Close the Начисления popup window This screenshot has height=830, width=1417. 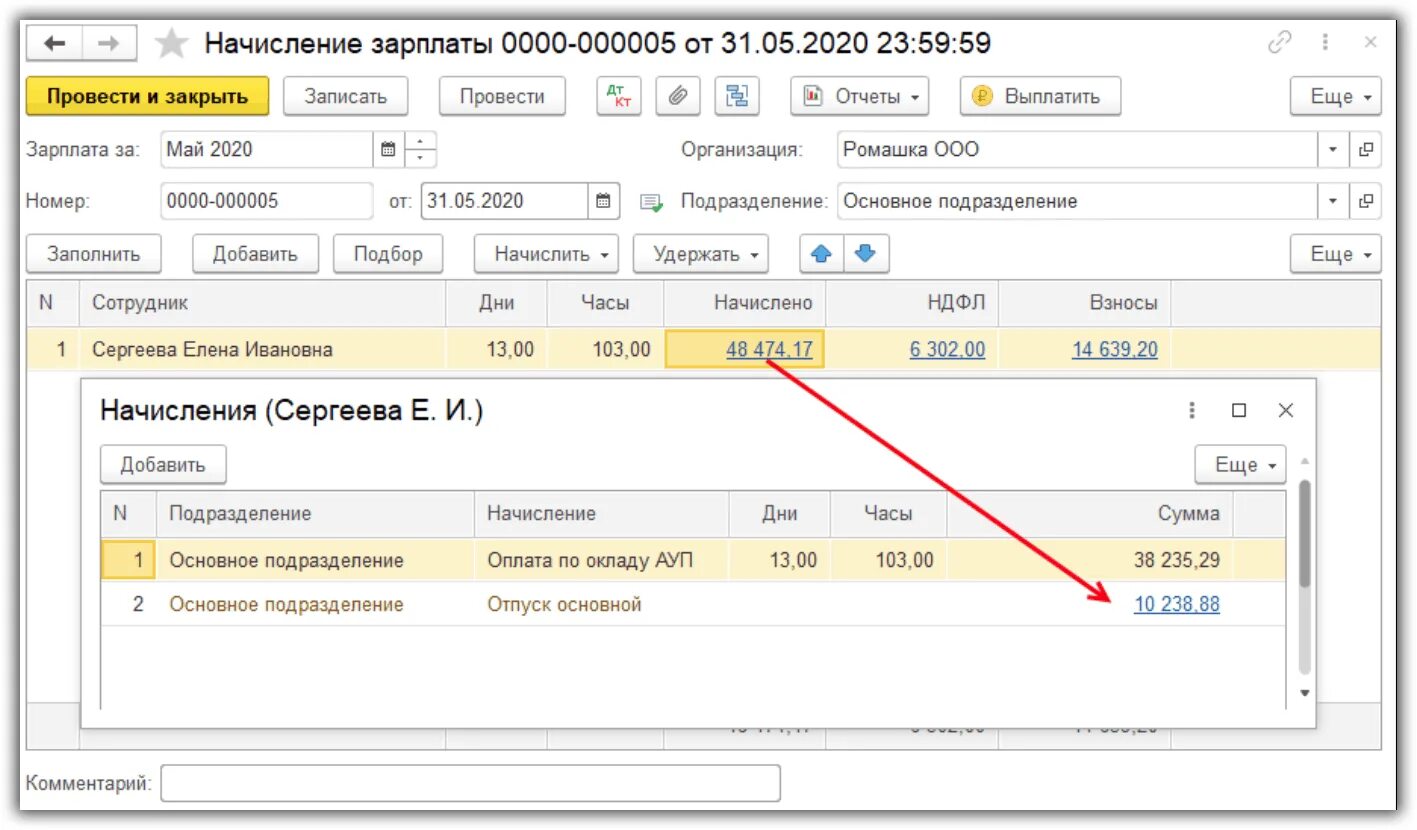[1286, 411]
